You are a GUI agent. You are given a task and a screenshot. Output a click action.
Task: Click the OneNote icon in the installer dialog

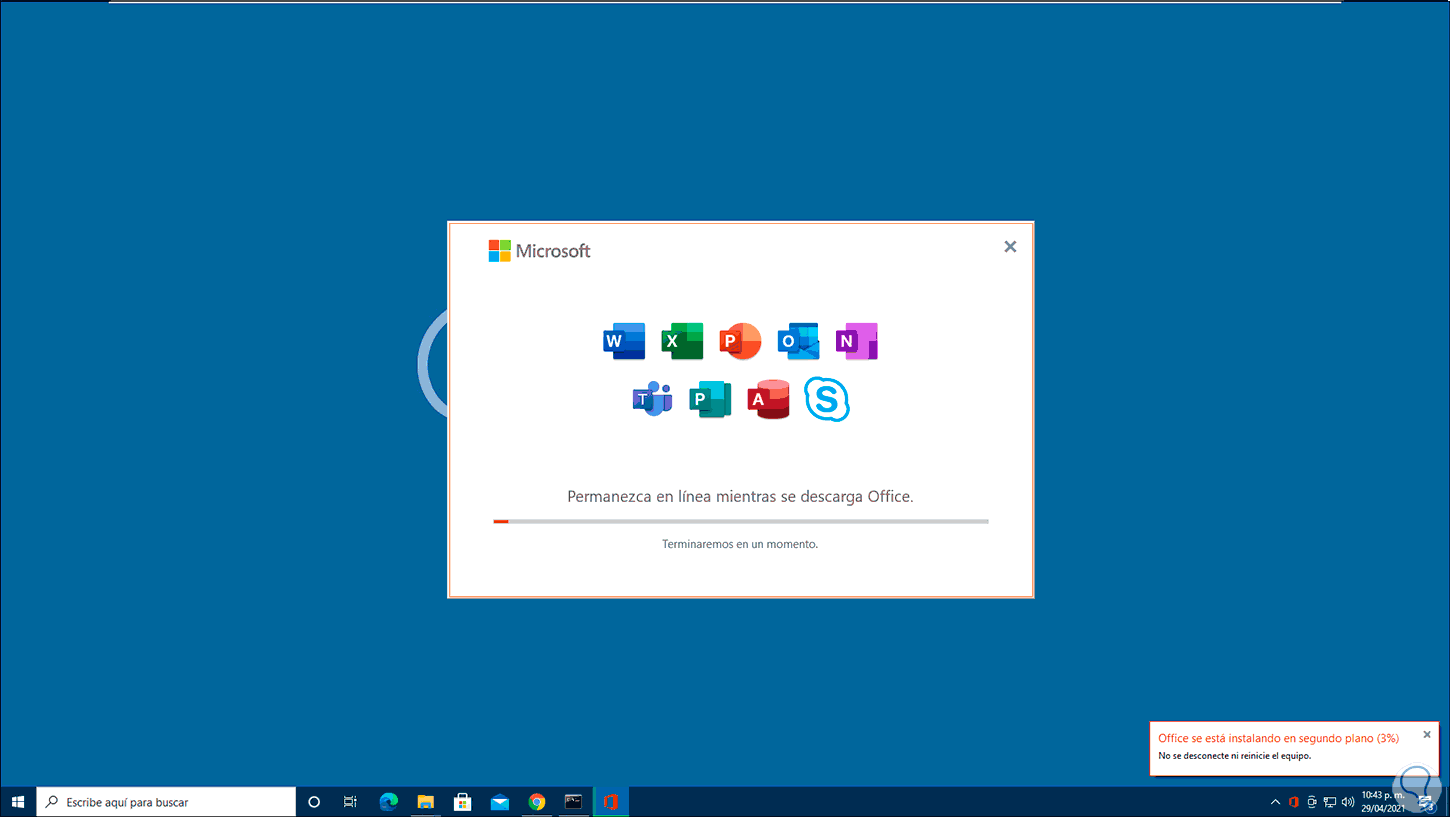click(x=856, y=341)
